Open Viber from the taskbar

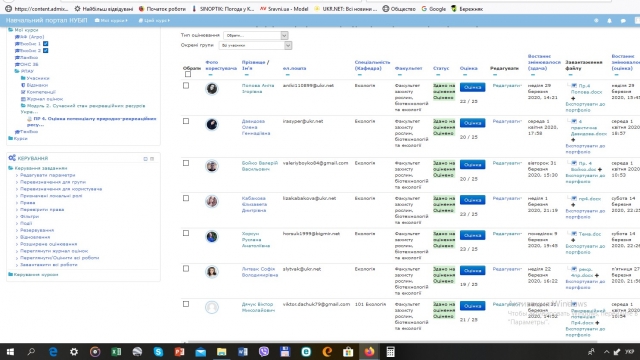(264, 351)
